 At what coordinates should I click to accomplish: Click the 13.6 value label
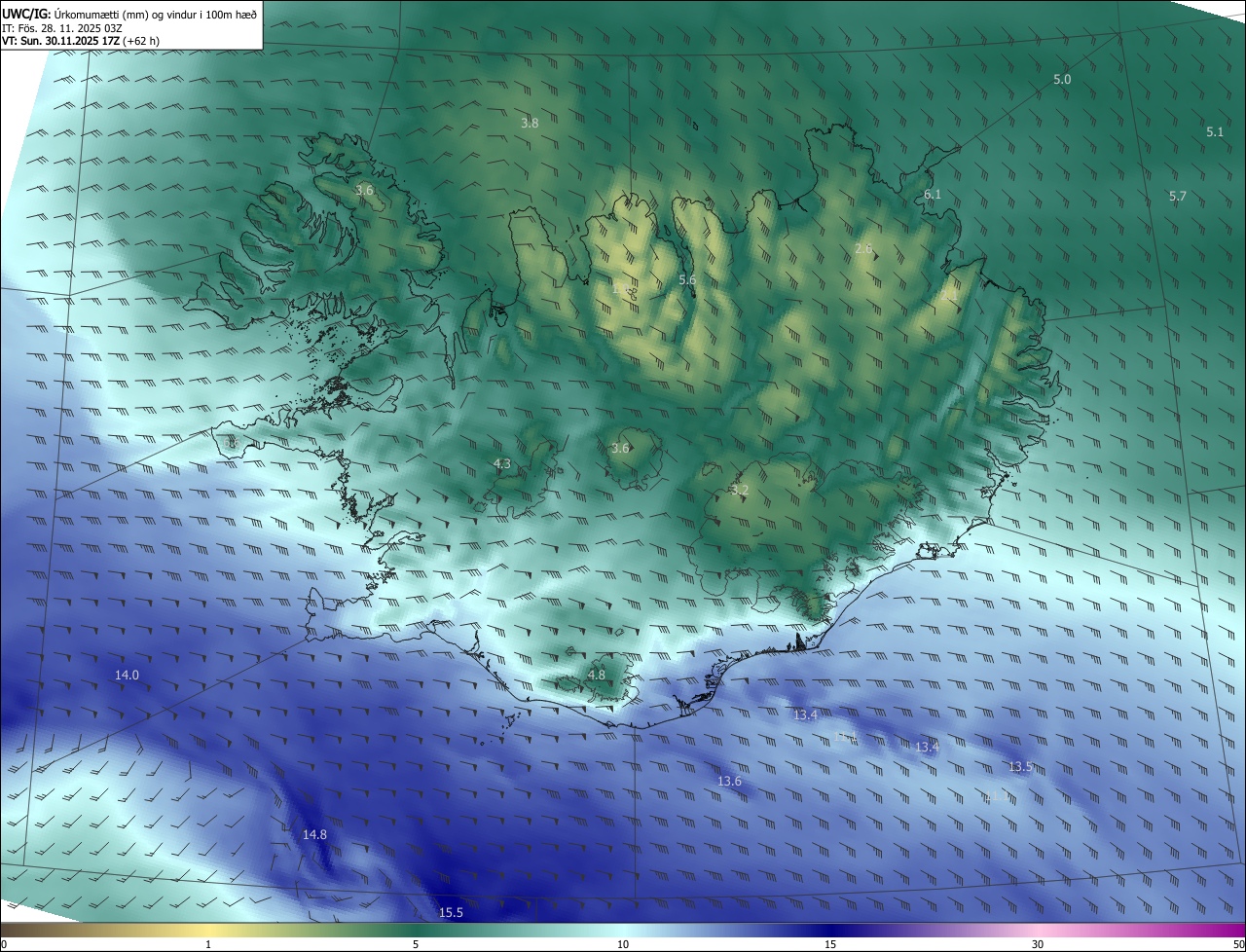tap(729, 781)
